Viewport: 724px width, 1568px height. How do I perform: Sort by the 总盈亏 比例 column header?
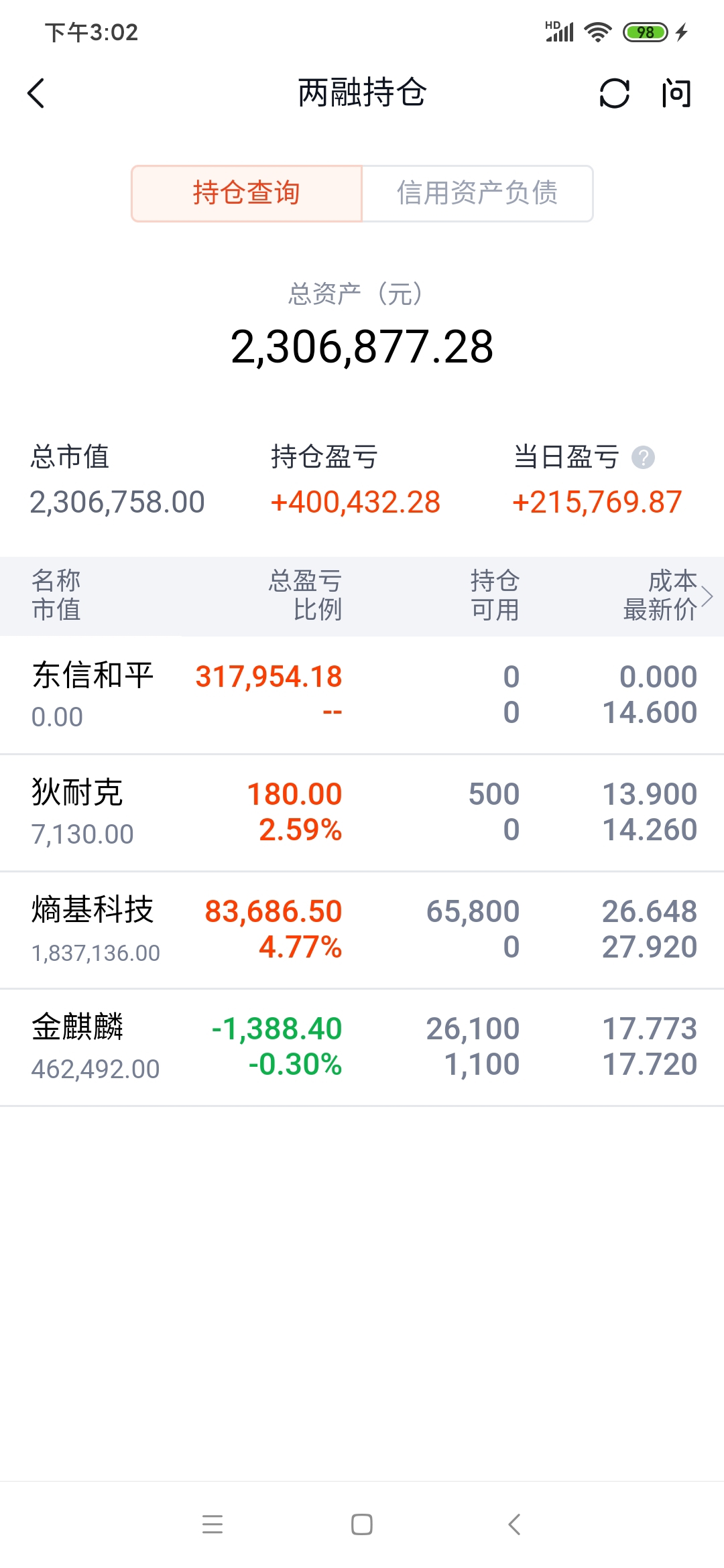(x=306, y=595)
